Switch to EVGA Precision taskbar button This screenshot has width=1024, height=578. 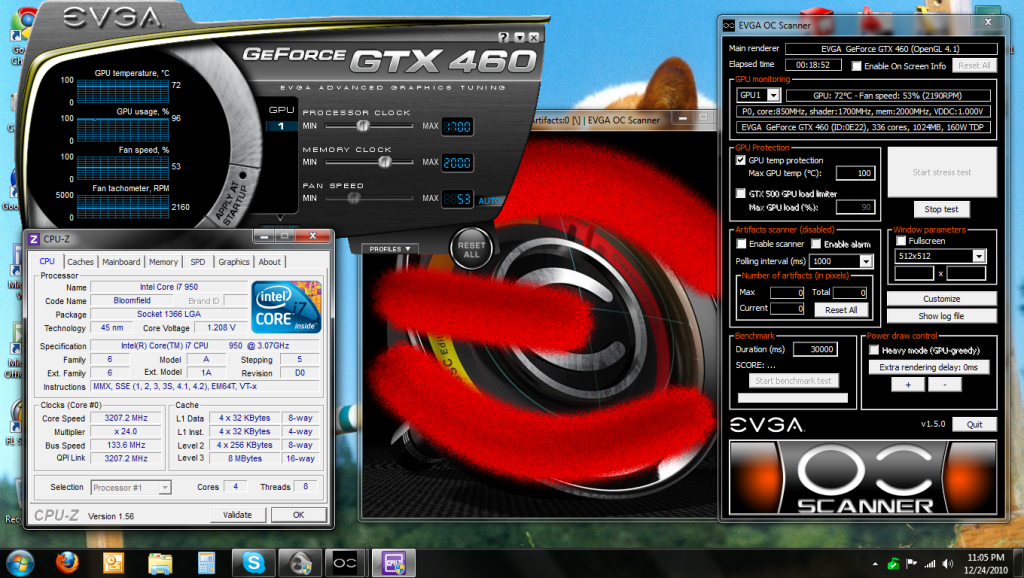tap(300, 562)
